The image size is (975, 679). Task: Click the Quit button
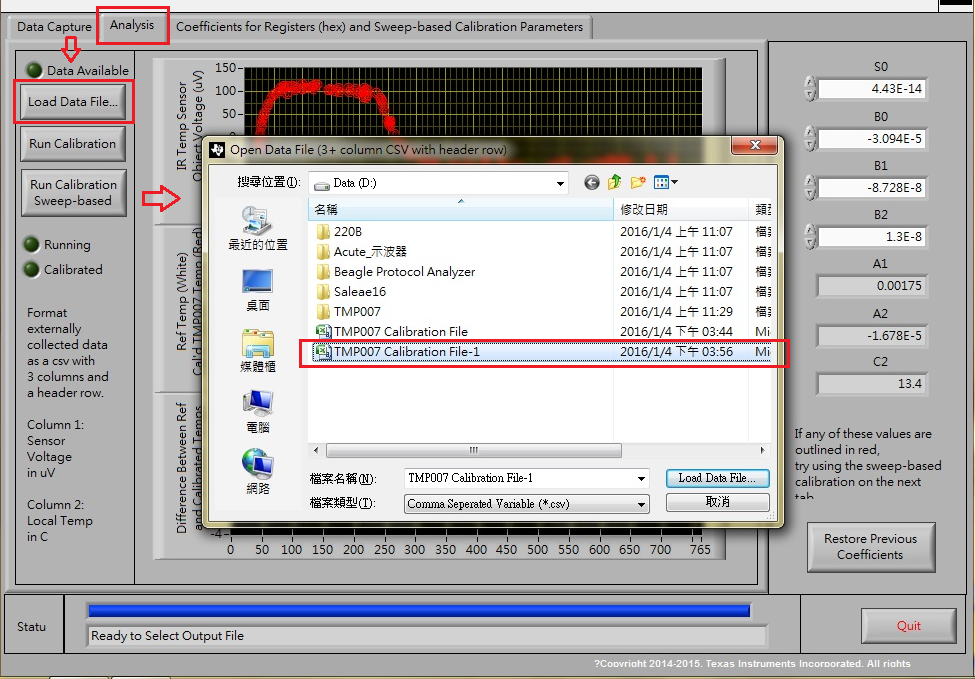point(908,626)
